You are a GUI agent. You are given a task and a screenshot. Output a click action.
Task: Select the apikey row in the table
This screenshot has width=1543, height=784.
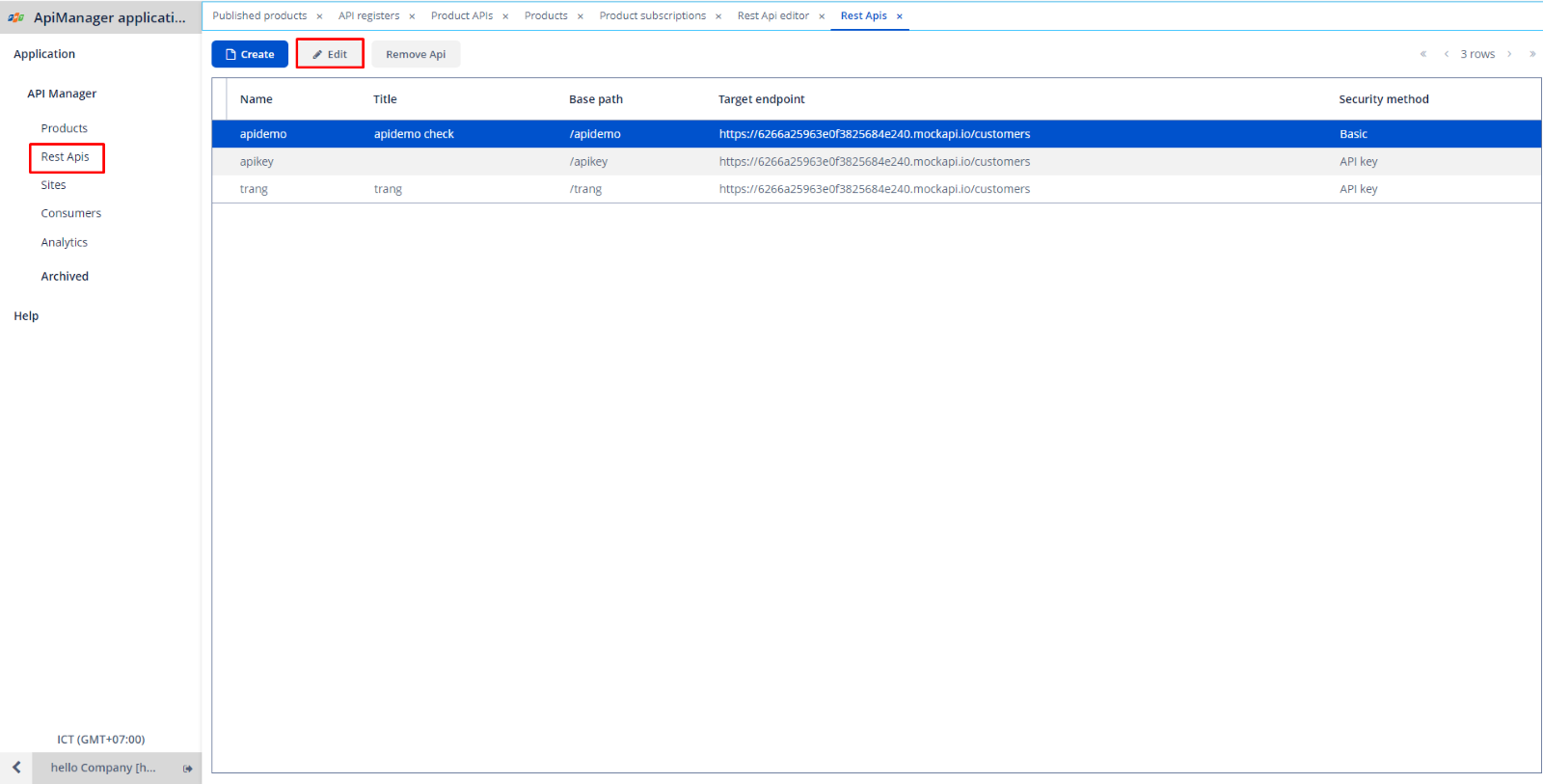[257, 162]
